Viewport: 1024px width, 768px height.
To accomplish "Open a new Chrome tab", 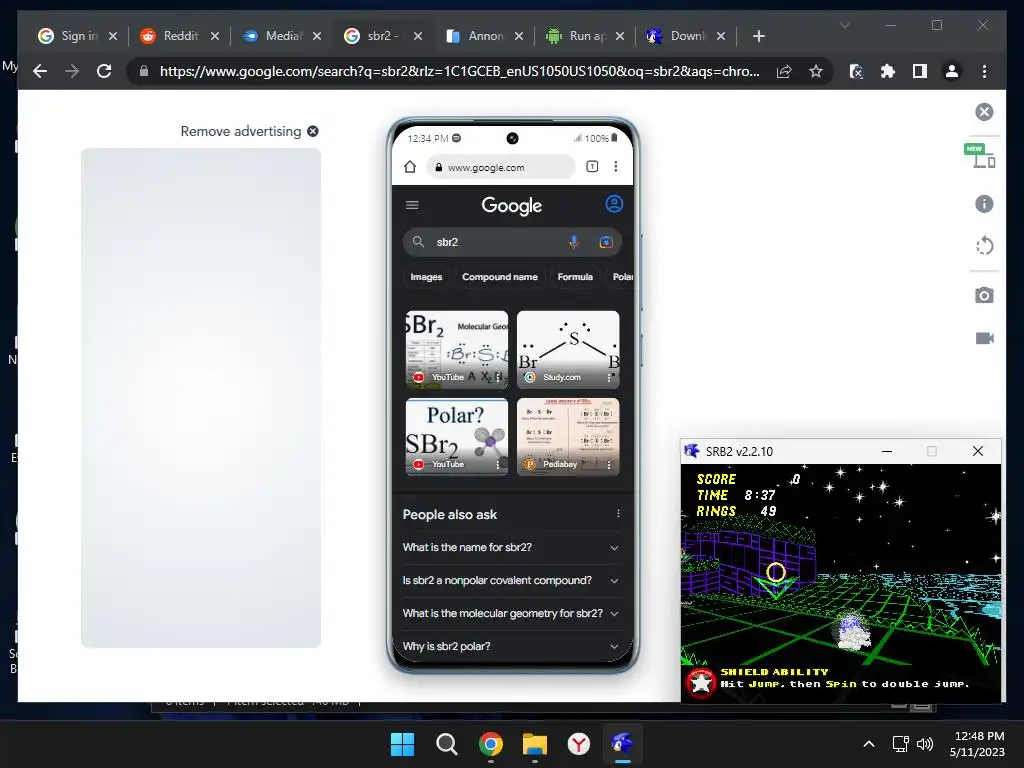I will coord(758,36).
